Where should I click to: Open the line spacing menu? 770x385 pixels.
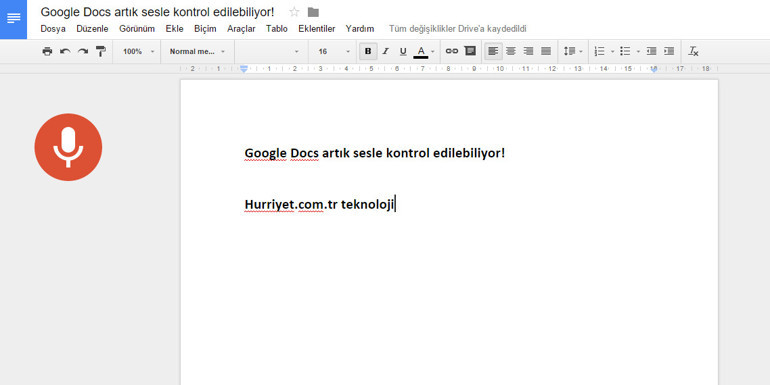(x=573, y=51)
